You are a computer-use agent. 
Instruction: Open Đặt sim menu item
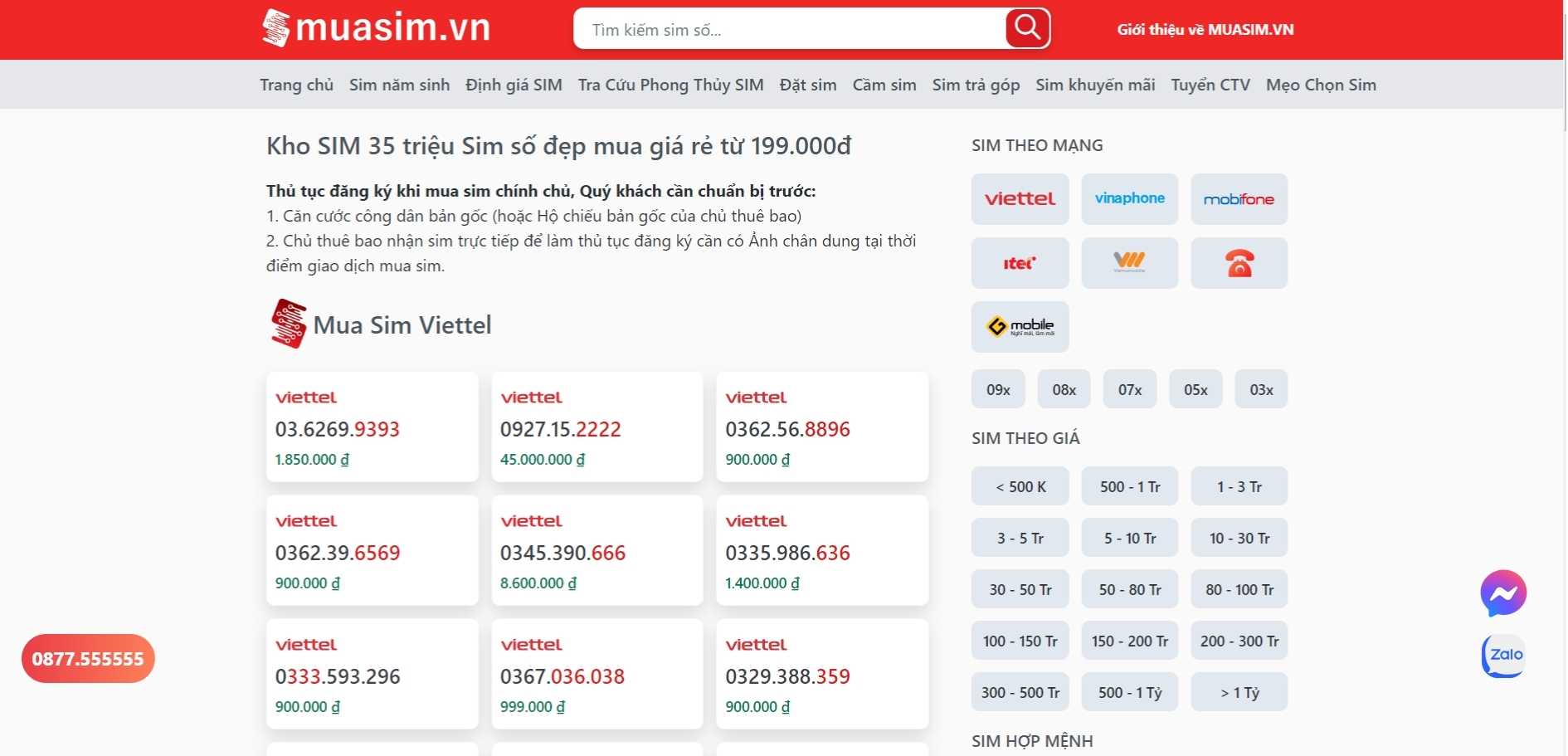coord(808,85)
